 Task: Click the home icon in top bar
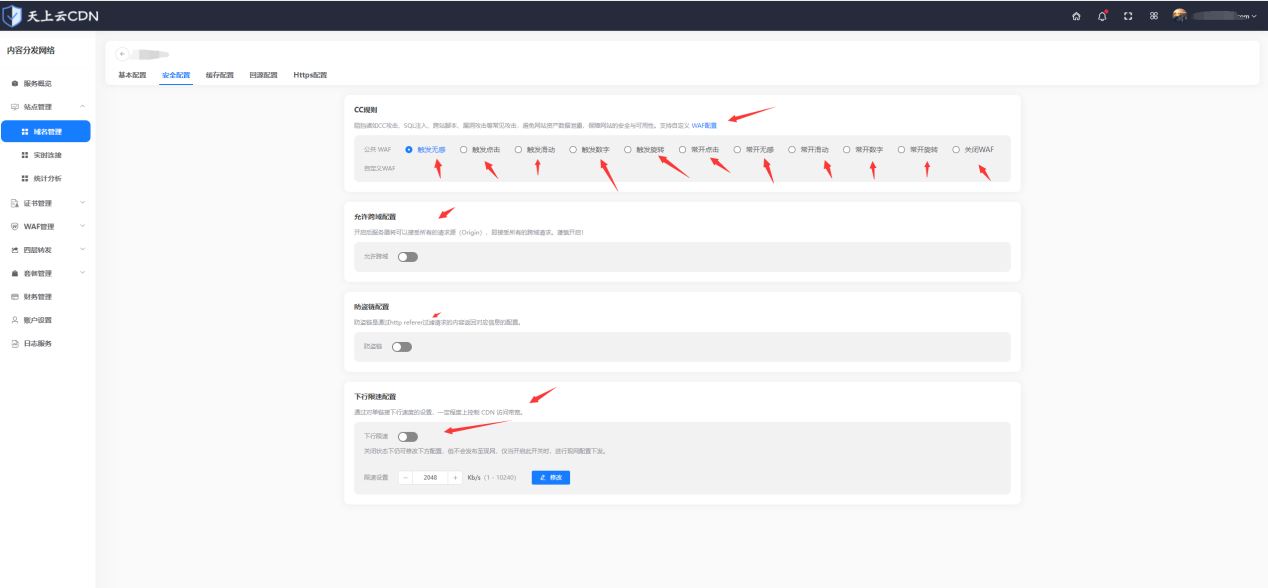1076,16
